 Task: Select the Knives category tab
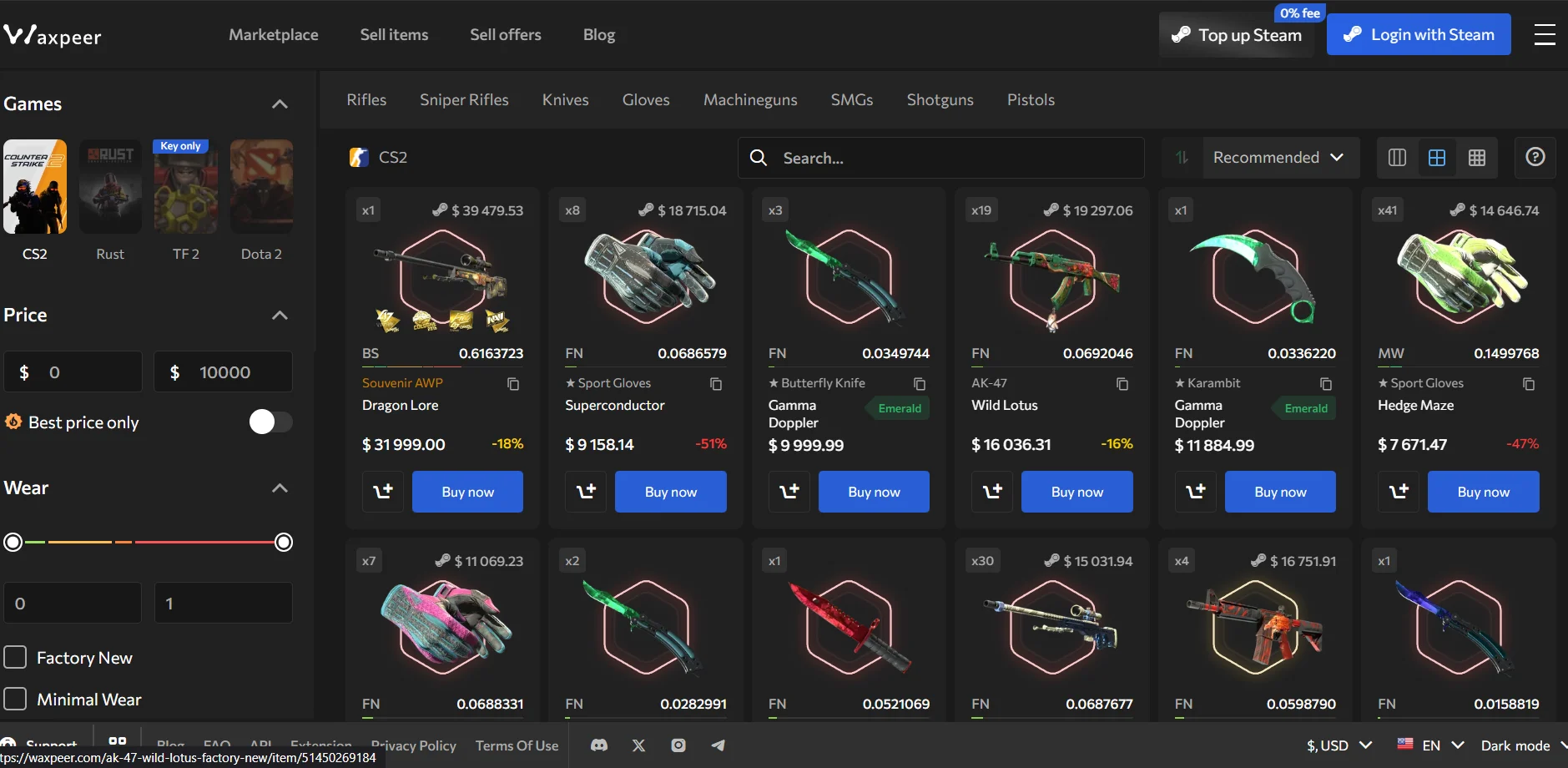pyautogui.click(x=566, y=99)
